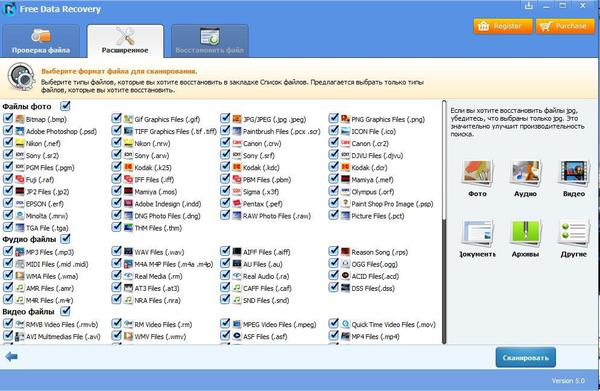Screen dimensions: 600x391
Task: Click the JPG/JPEG file type icon
Action: coord(237,119)
